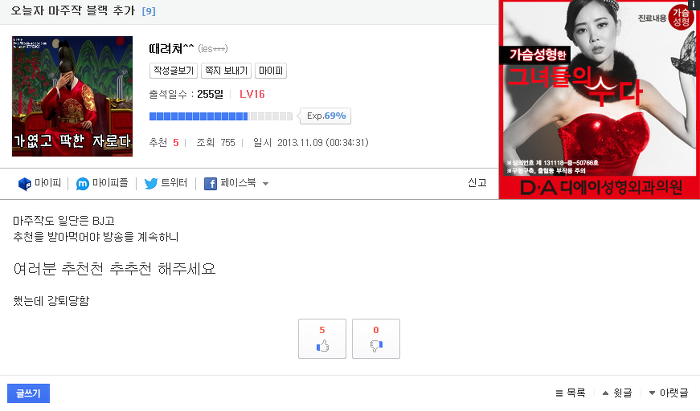700x411 pixels.
Task: Go to previous post with 윗글 arrow
Action: (605, 393)
